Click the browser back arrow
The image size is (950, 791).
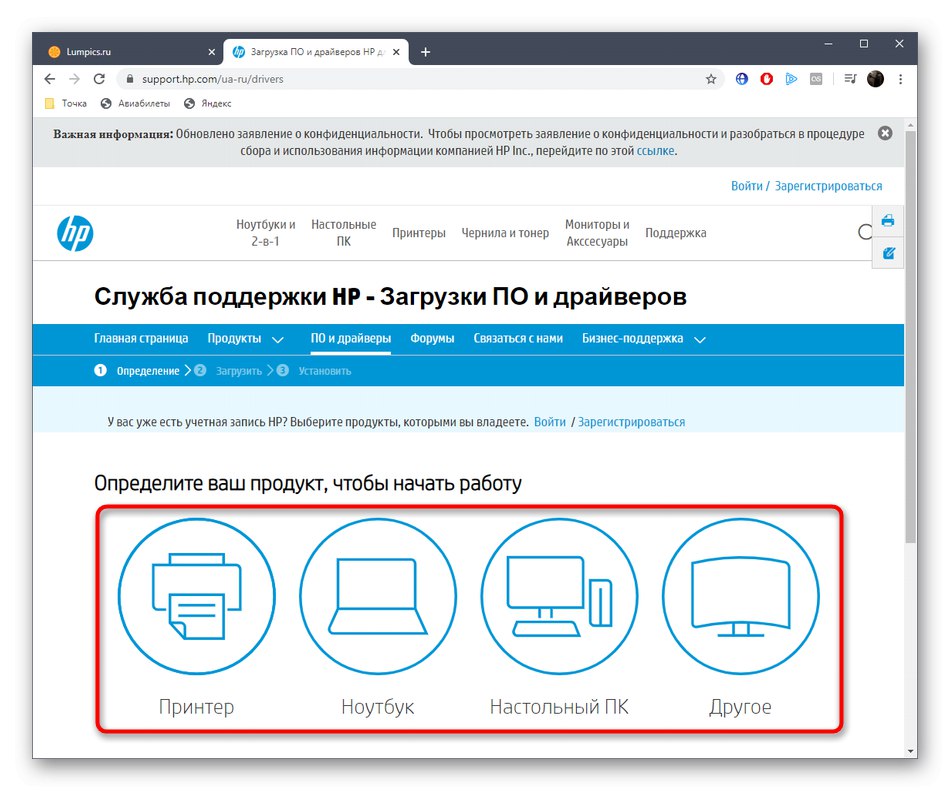click(50, 79)
